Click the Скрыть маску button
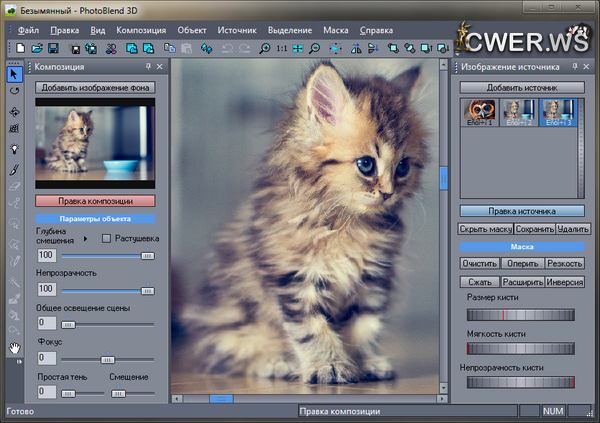This screenshot has height=423, width=600. (x=486, y=229)
